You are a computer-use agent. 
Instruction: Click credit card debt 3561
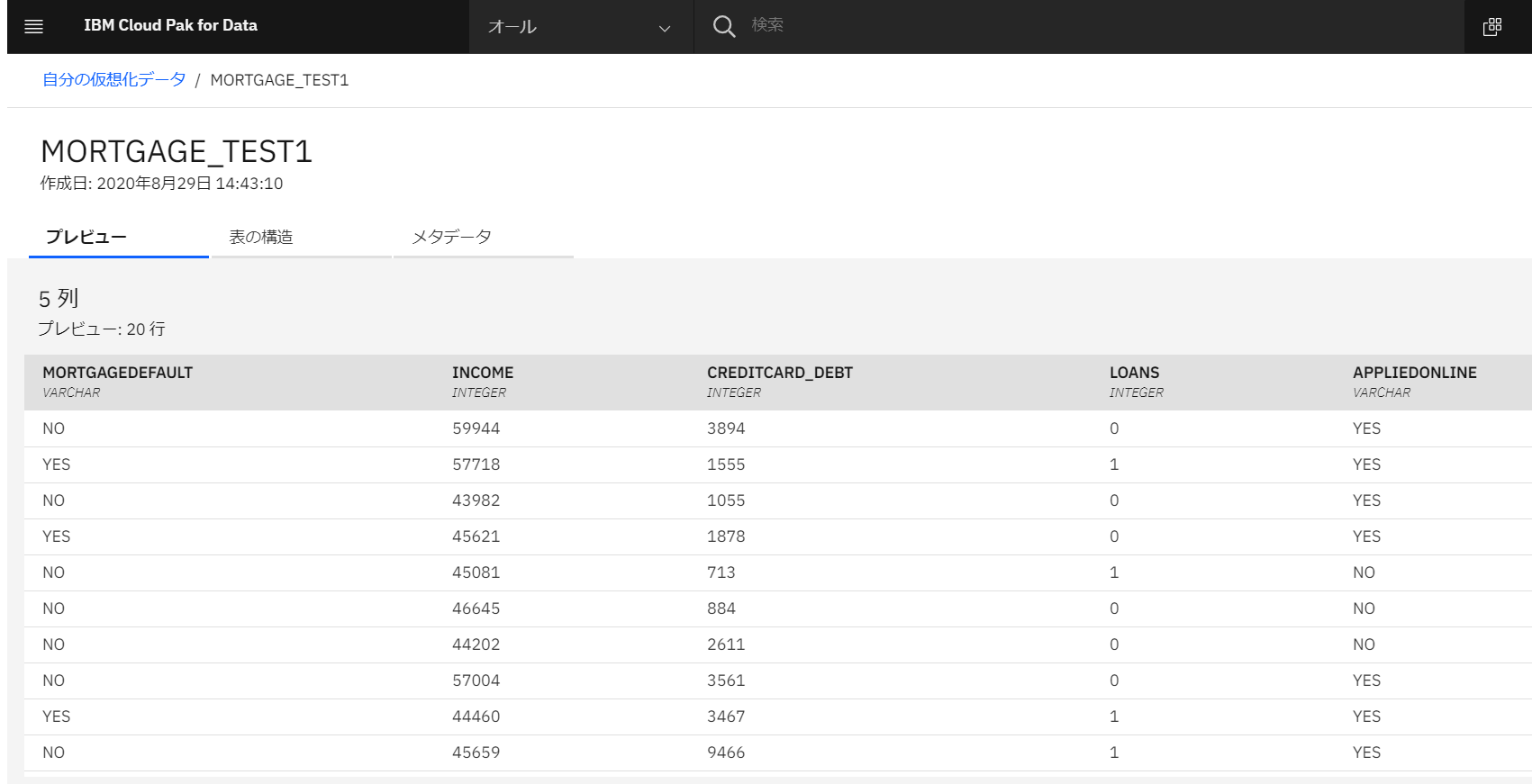point(726,680)
